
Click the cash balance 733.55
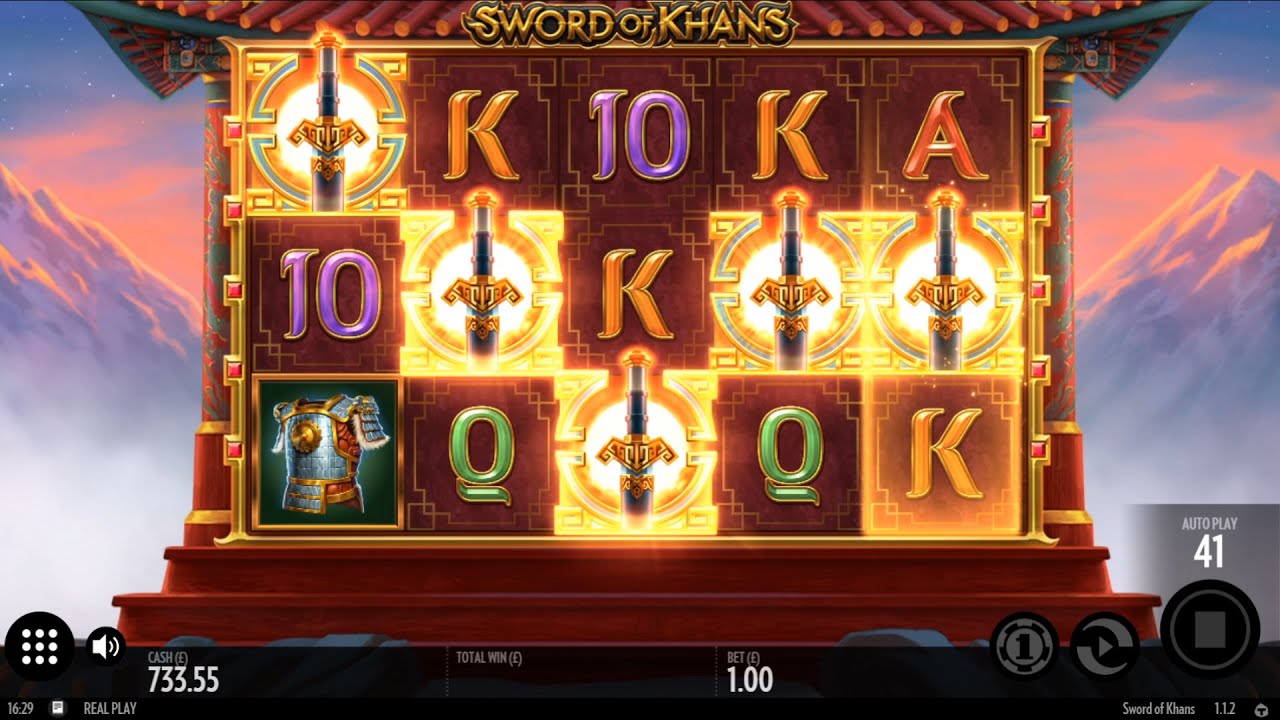pyautogui.click(x=183, y=680)
